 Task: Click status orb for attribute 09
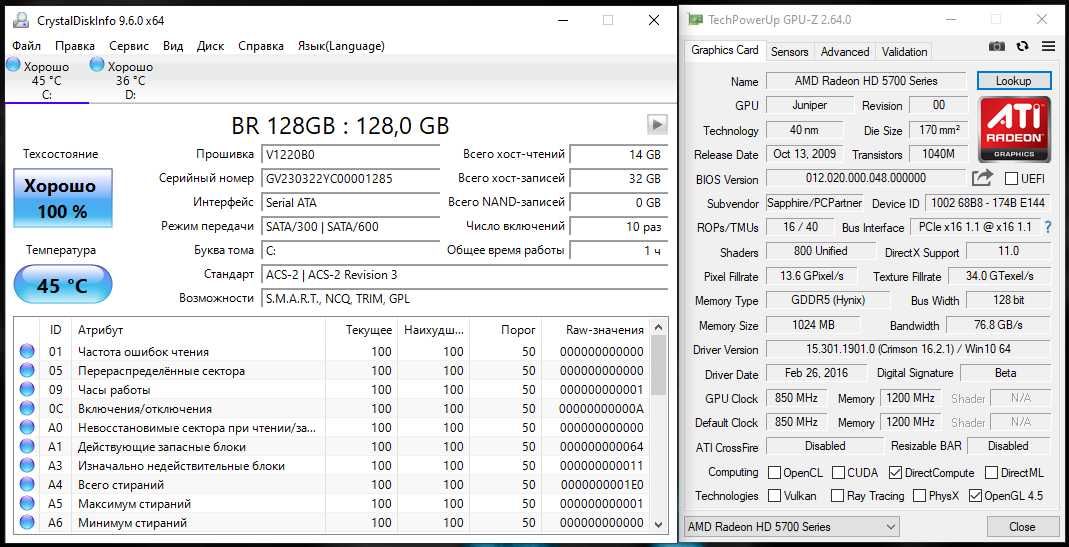pyautogui.click(x=27, y=389)
